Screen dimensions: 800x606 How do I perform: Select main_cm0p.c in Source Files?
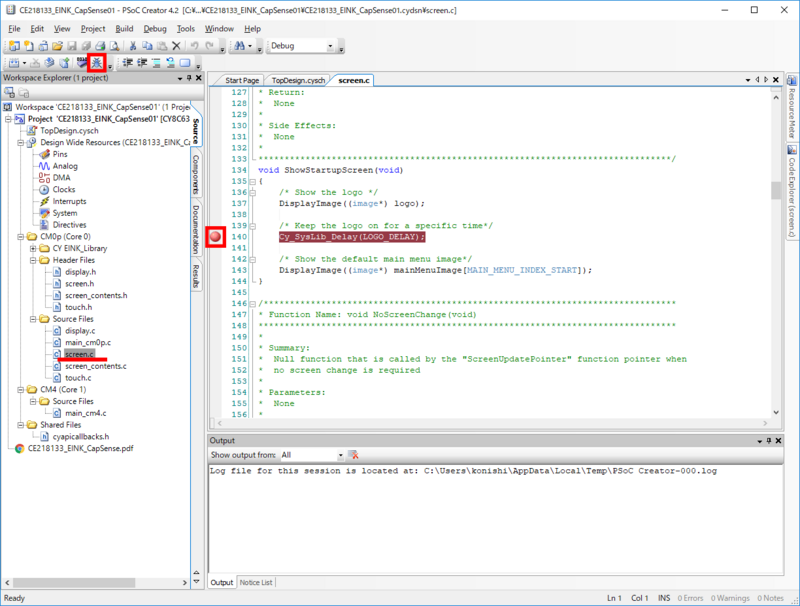pos(88,342)
